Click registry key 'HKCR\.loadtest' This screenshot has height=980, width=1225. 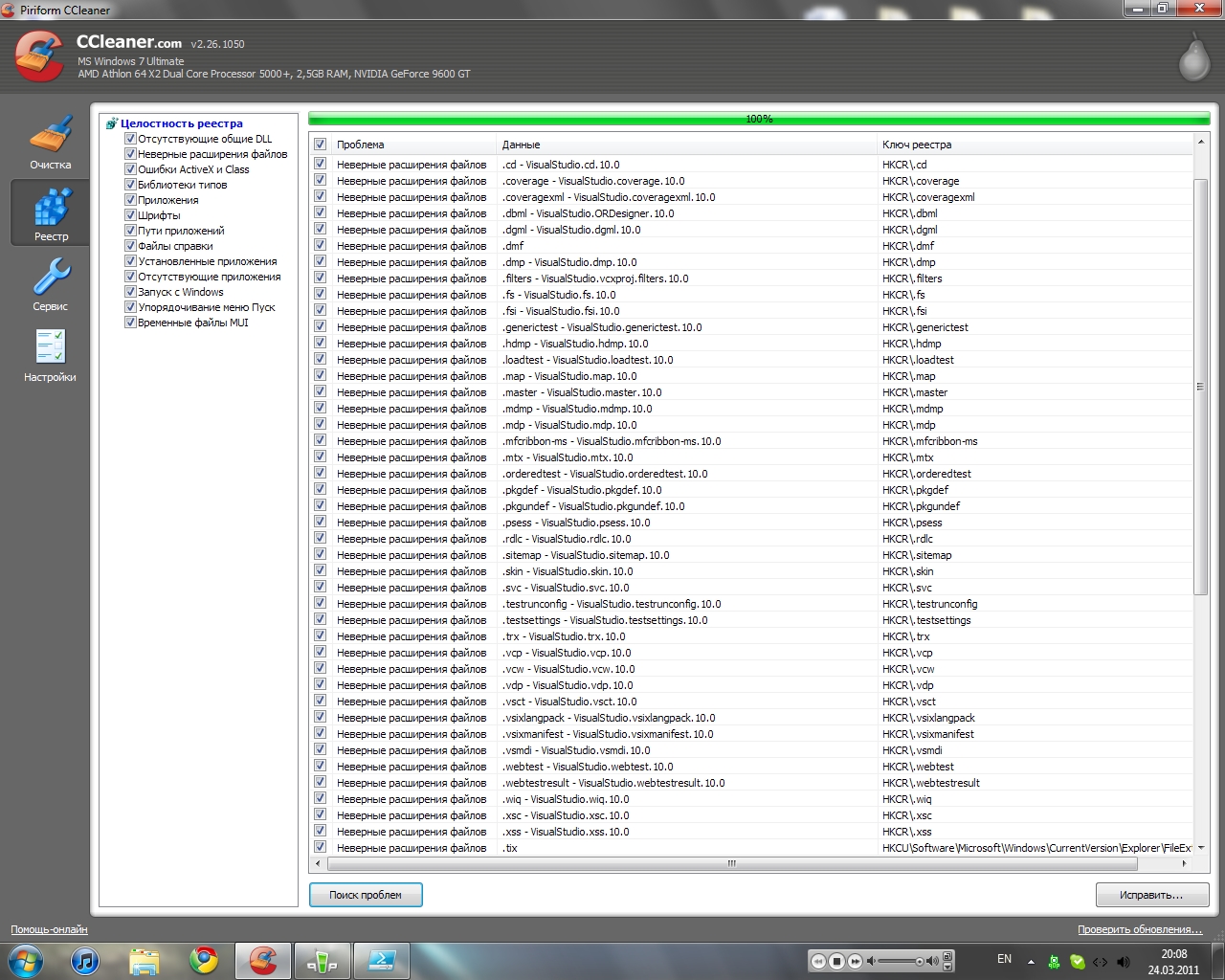[x=918, y=360]
